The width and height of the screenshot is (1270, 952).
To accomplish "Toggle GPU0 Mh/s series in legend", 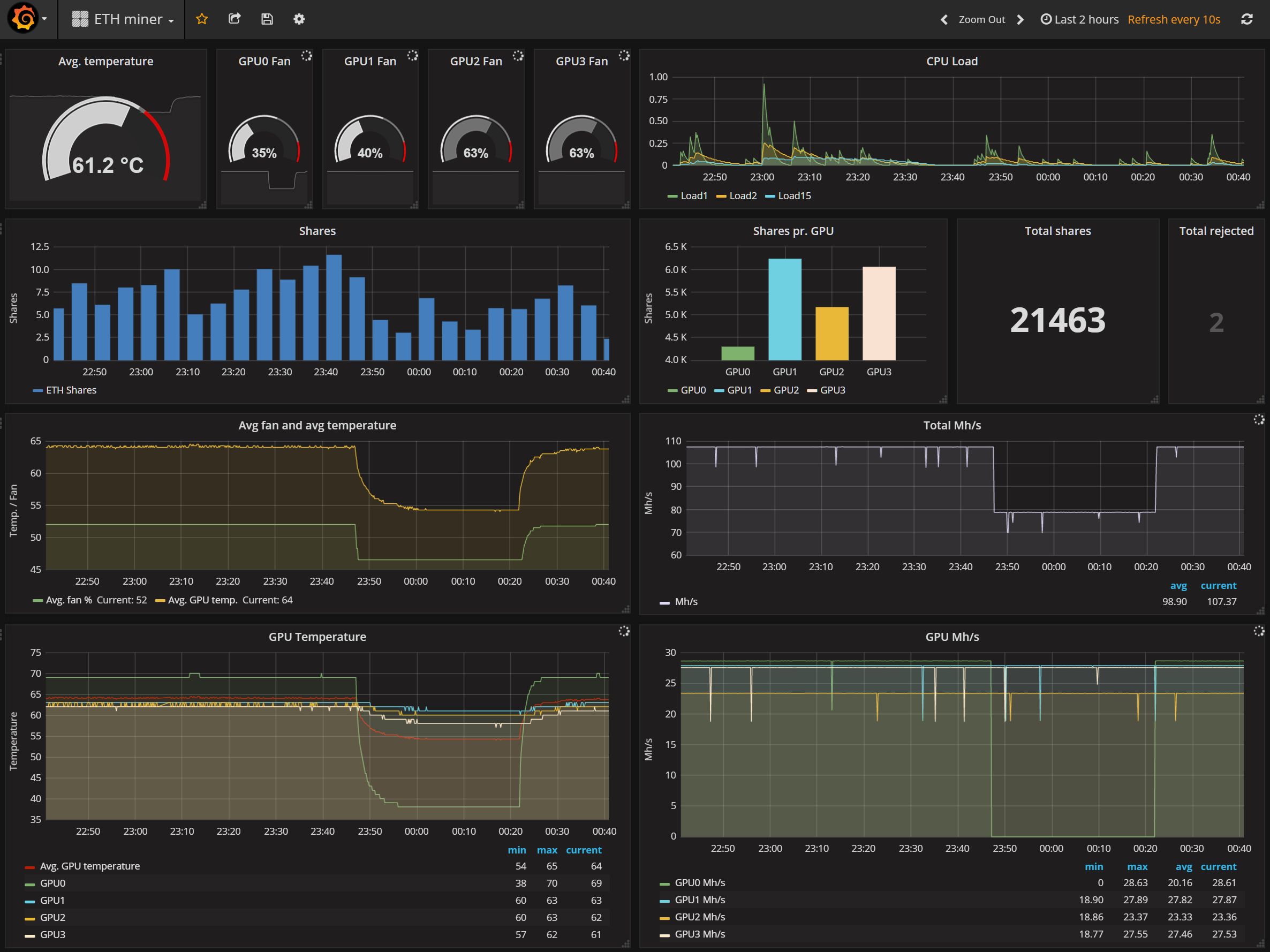I will coord(699,882).
